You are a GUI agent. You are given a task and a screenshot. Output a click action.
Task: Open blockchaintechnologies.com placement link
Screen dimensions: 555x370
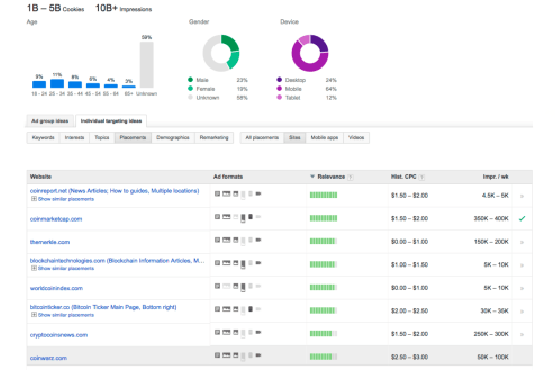click(117, 261)
